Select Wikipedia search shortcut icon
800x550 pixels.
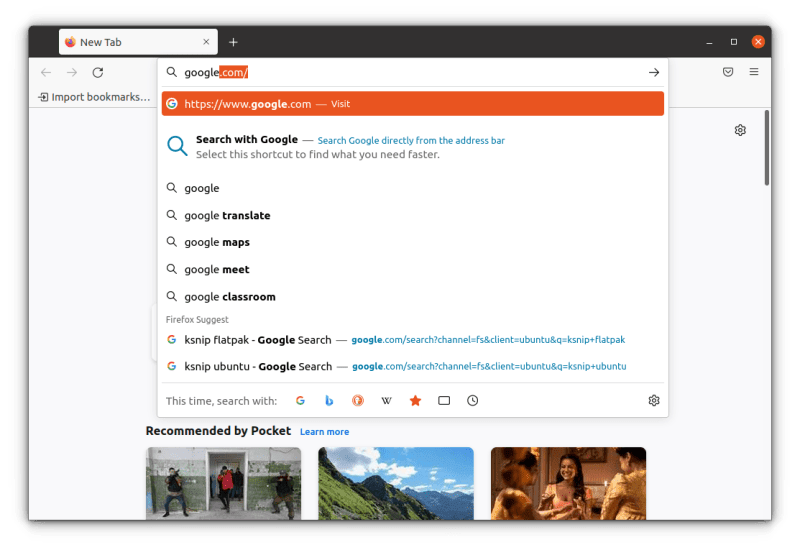tap(386, 401)
